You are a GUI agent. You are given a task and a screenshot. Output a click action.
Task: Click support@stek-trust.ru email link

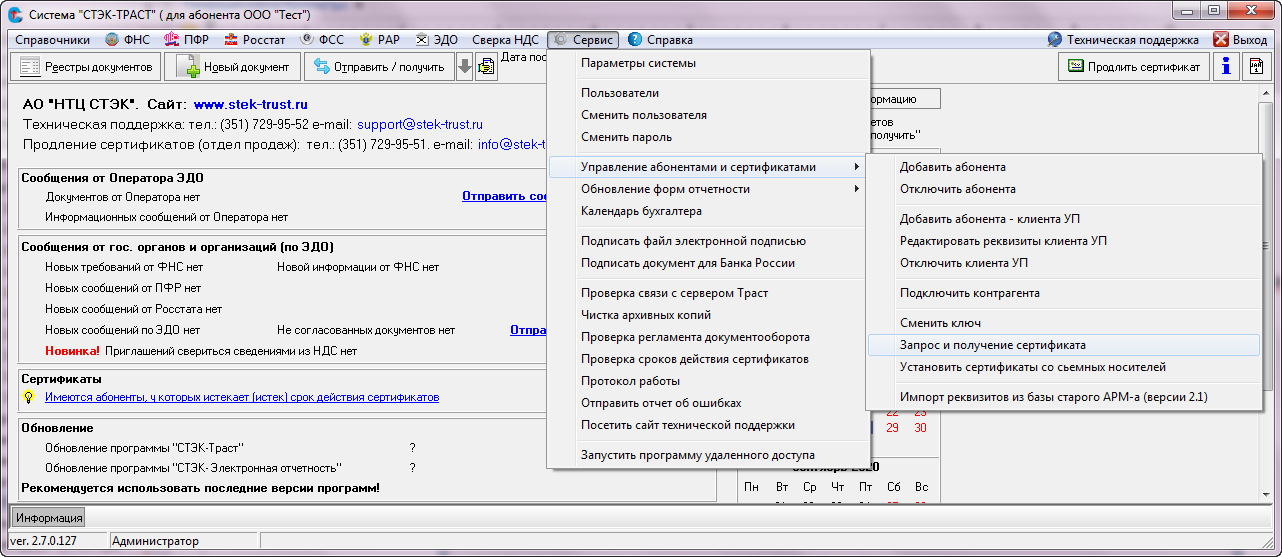pos(420,125)
